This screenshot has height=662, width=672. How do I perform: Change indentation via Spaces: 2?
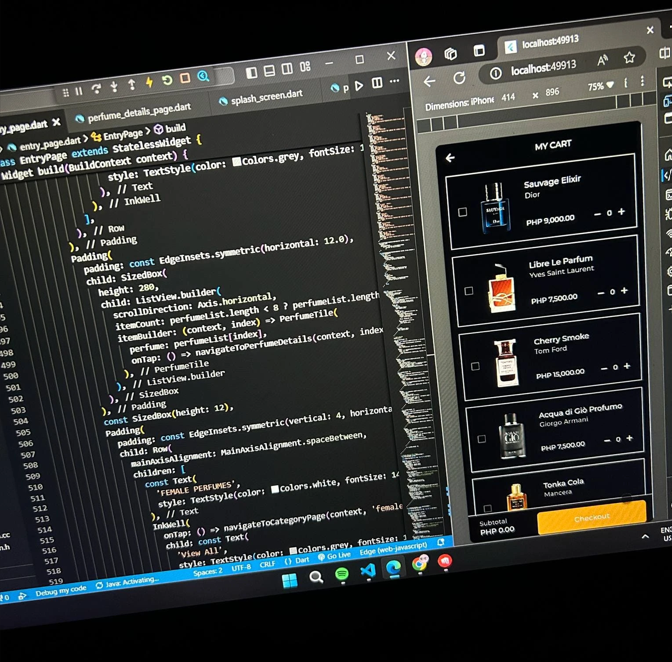(208, 572)
